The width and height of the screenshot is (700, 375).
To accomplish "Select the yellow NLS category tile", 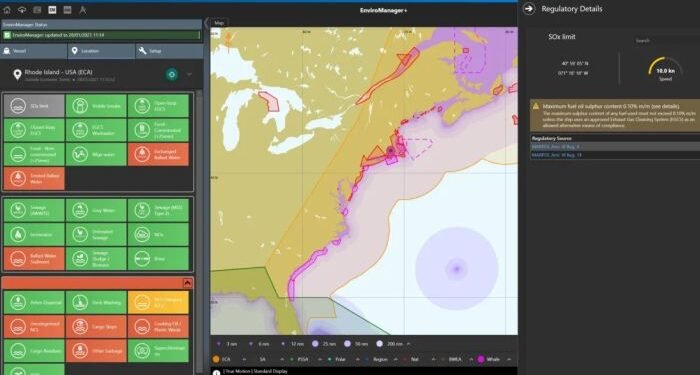I will pyautogui.click(x=158, y=302).
